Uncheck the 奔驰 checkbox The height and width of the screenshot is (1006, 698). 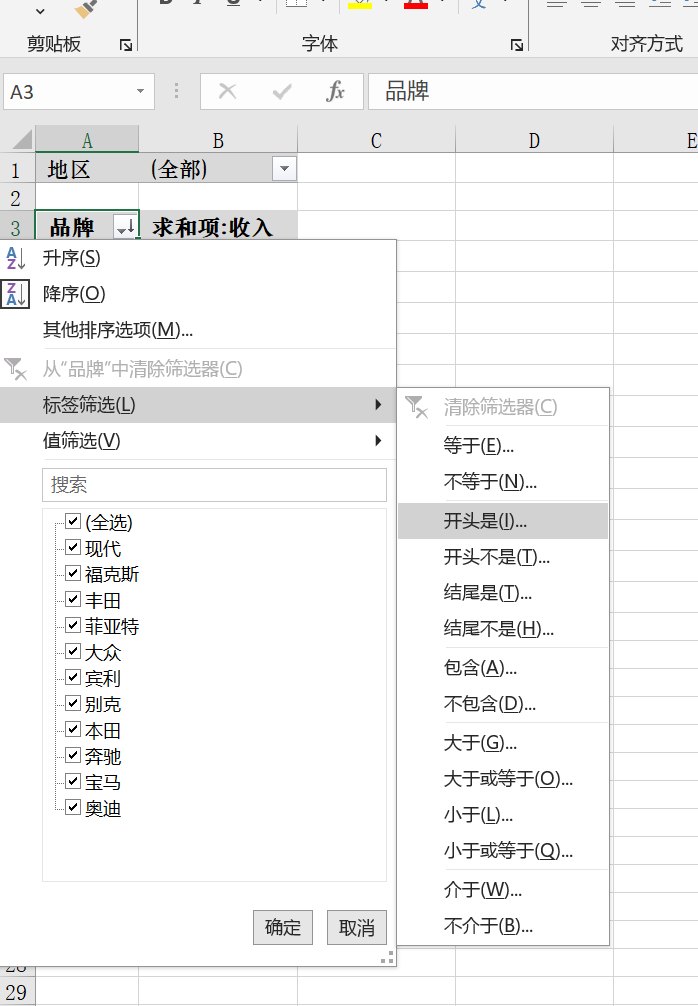[x=73, y=755]
